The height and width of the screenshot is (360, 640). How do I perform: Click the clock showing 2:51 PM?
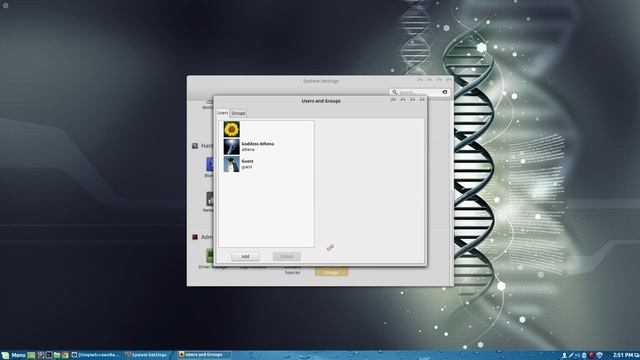tap(623, 356)
